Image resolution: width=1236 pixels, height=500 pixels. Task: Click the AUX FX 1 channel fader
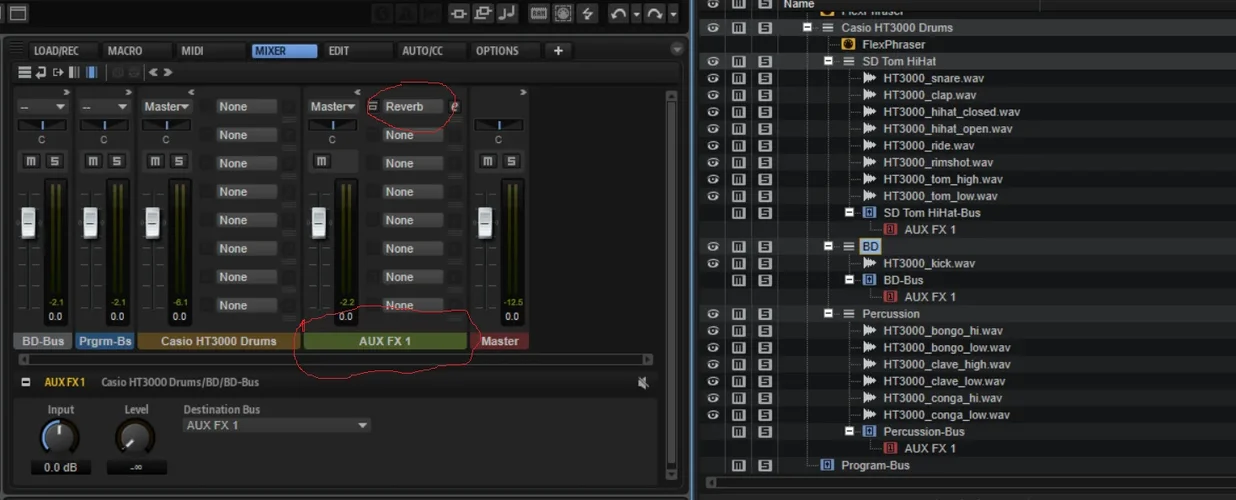coord(319,221)
